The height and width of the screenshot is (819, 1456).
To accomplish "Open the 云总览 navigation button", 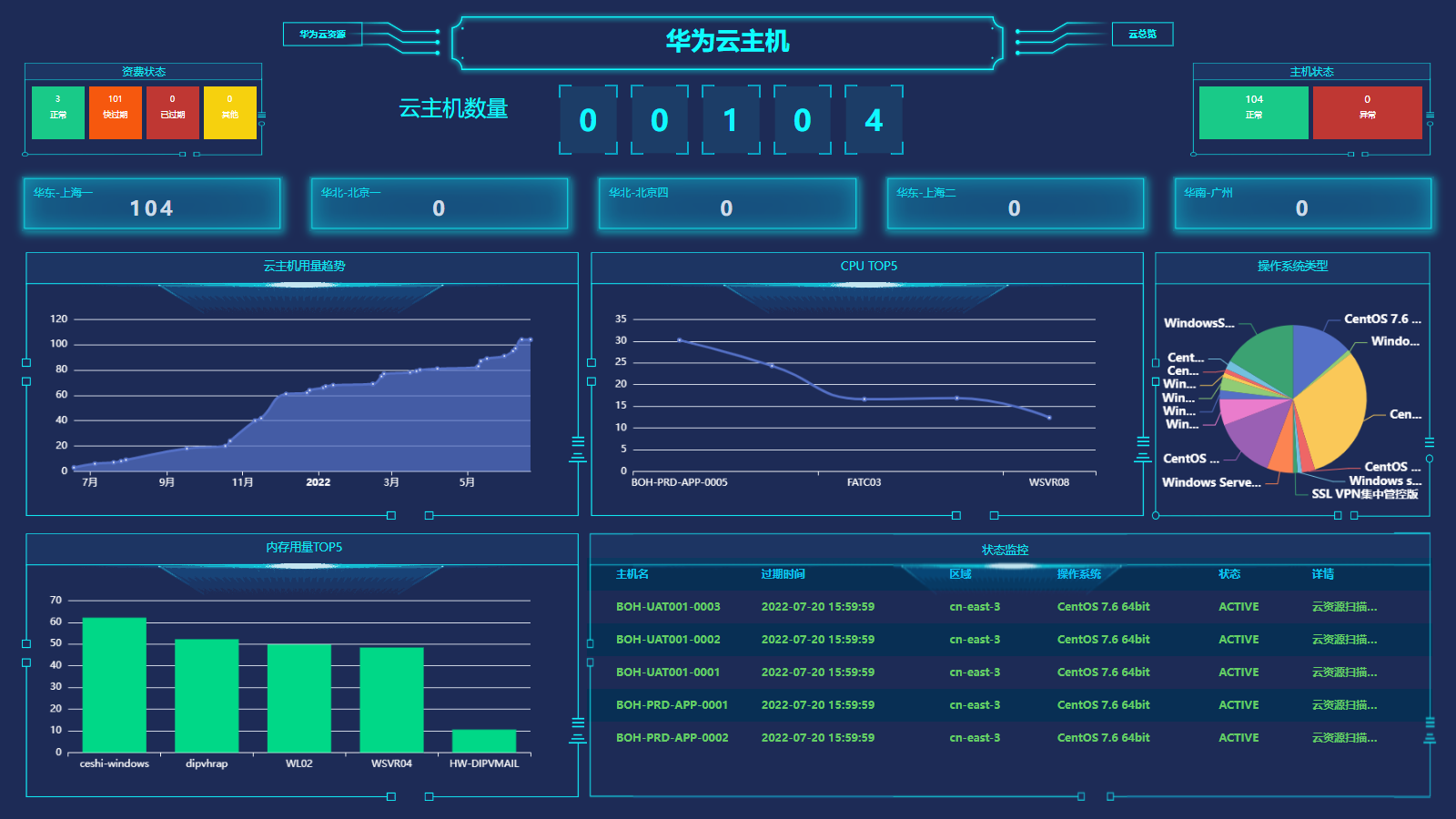I will [x=1142, y=35].
